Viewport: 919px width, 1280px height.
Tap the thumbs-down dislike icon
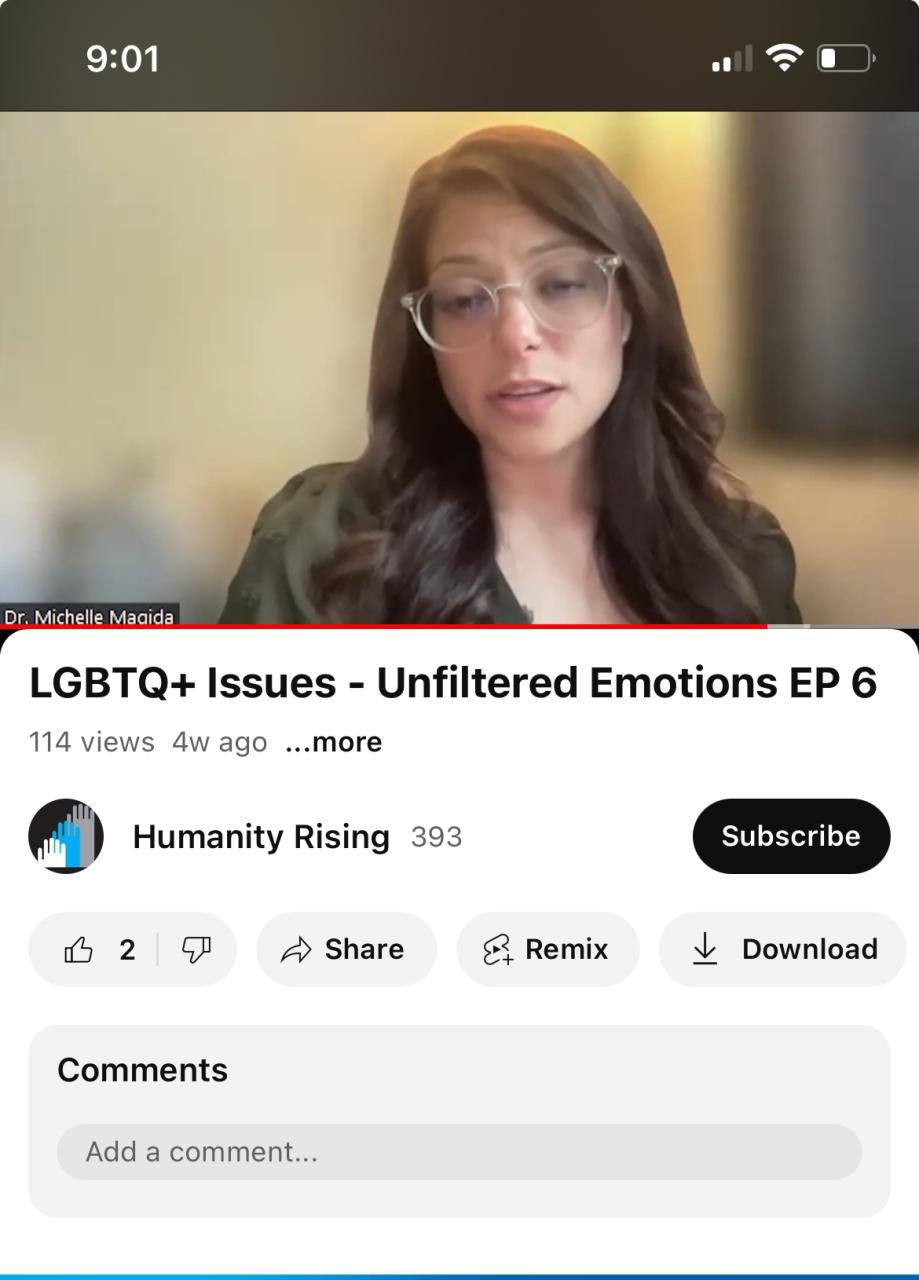(x=196, y=949)
